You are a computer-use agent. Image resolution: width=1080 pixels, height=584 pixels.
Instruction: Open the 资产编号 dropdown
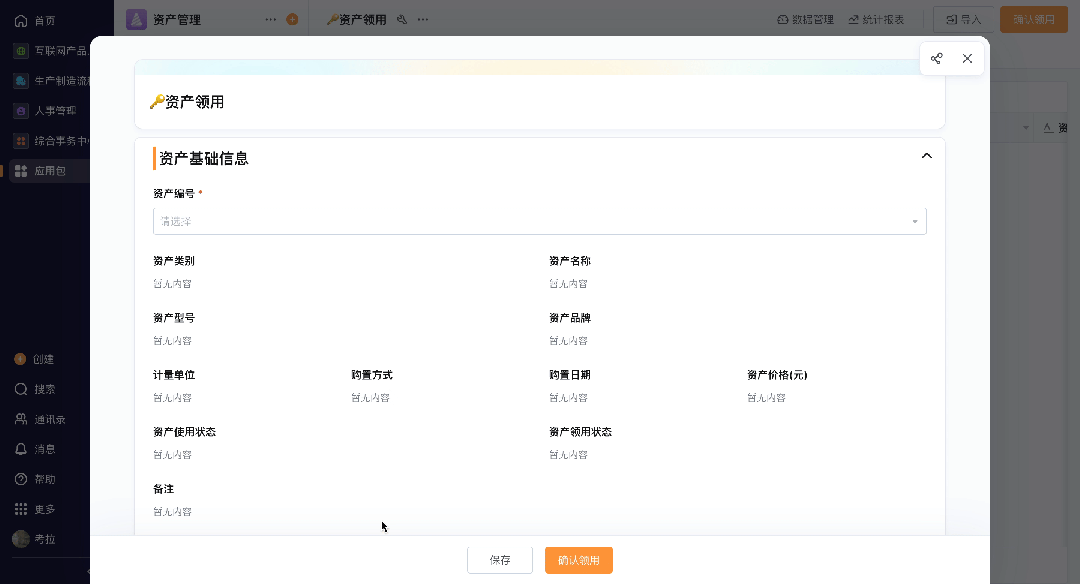[x=539, y=221]
